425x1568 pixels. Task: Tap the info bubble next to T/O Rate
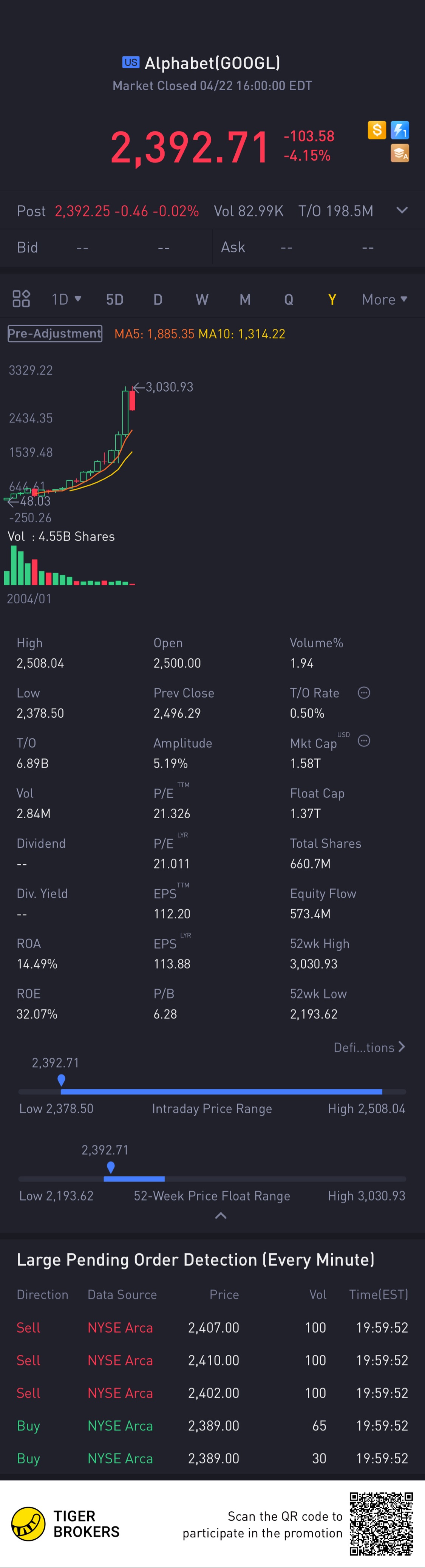(364, 693)
